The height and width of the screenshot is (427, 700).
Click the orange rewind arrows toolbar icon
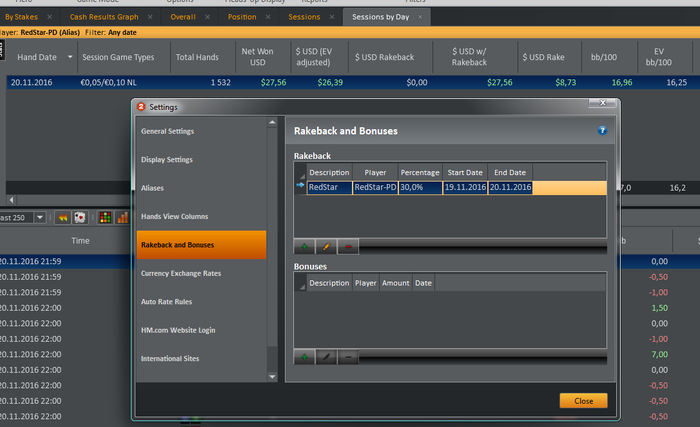[63, 218]
